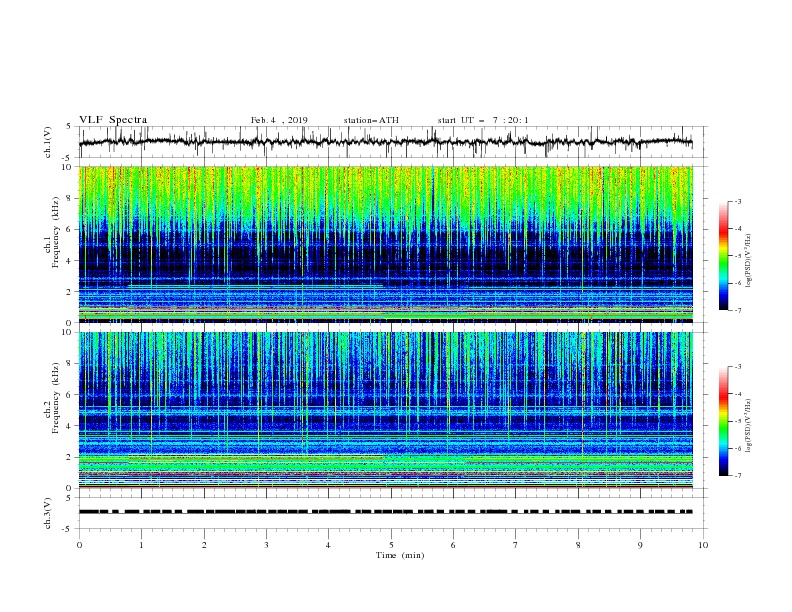Image resolution: width=792 pixels, height=612 pixels.
Task: Click the "8" kHz tick on ch.1 axis
Action: [70, 198]
